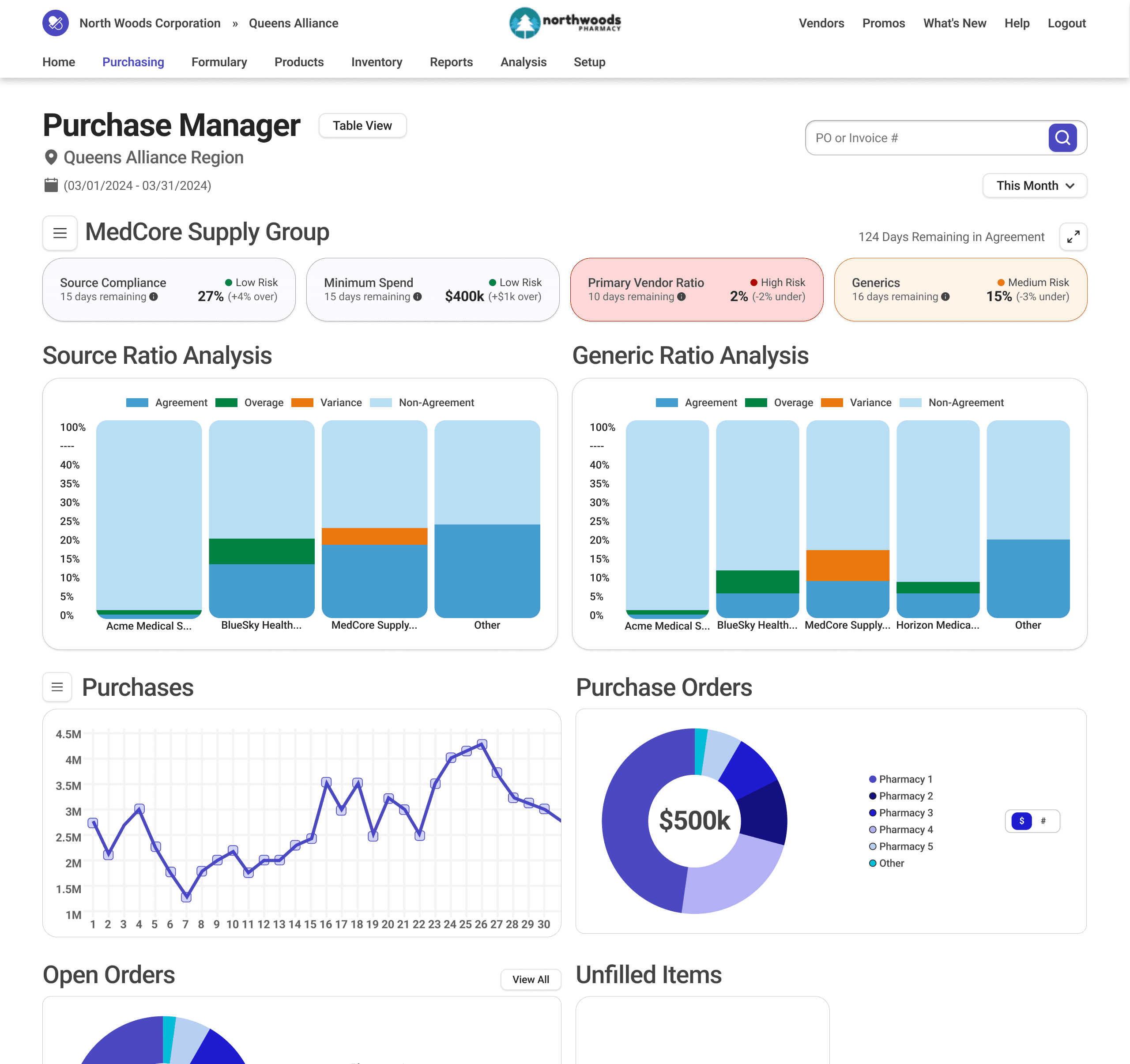Switch to Table View
The width and height of the screenshot is (1130, 1064).
(x=362, y=126)
